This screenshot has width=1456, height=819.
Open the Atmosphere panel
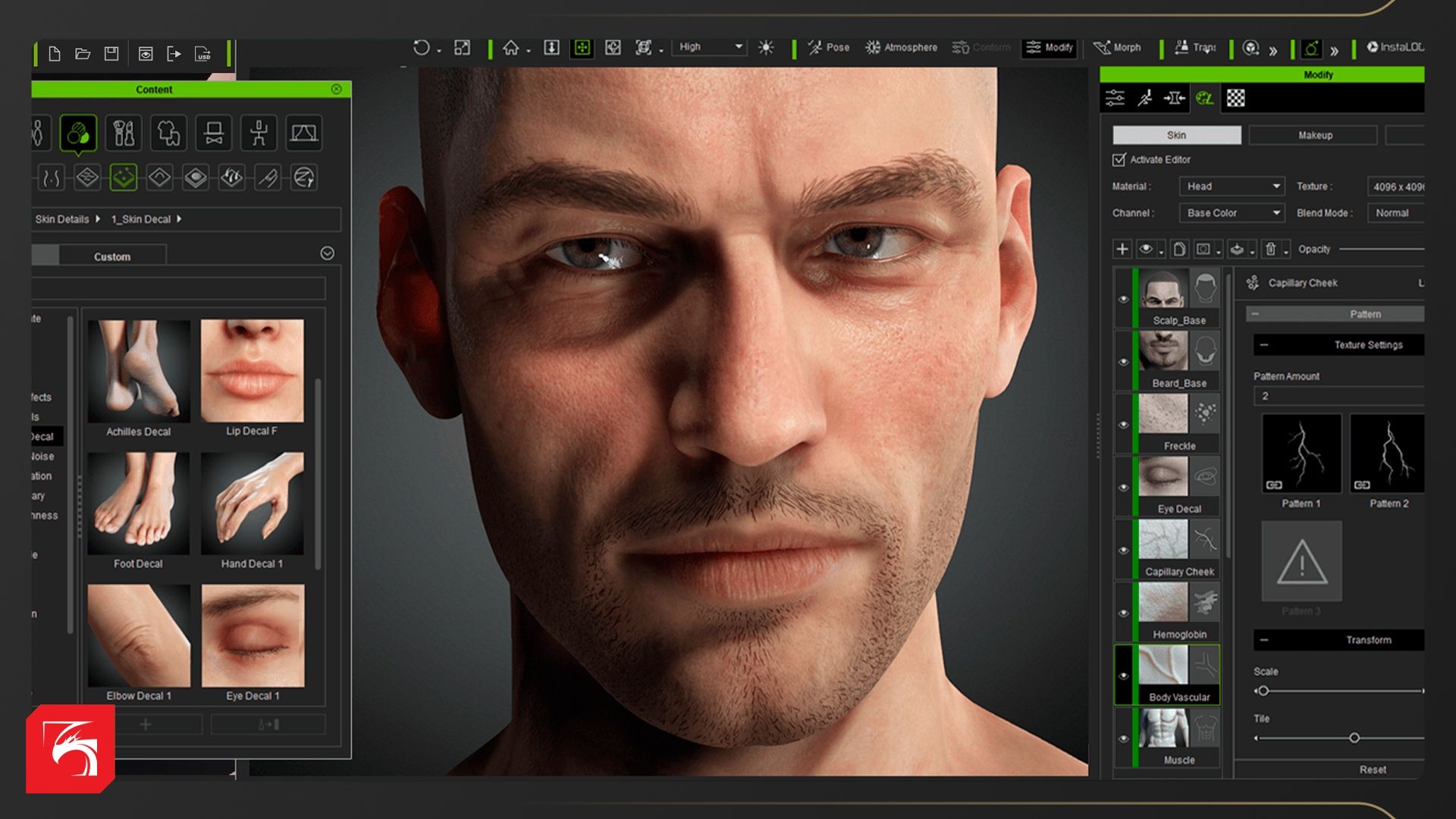point(902,47)
